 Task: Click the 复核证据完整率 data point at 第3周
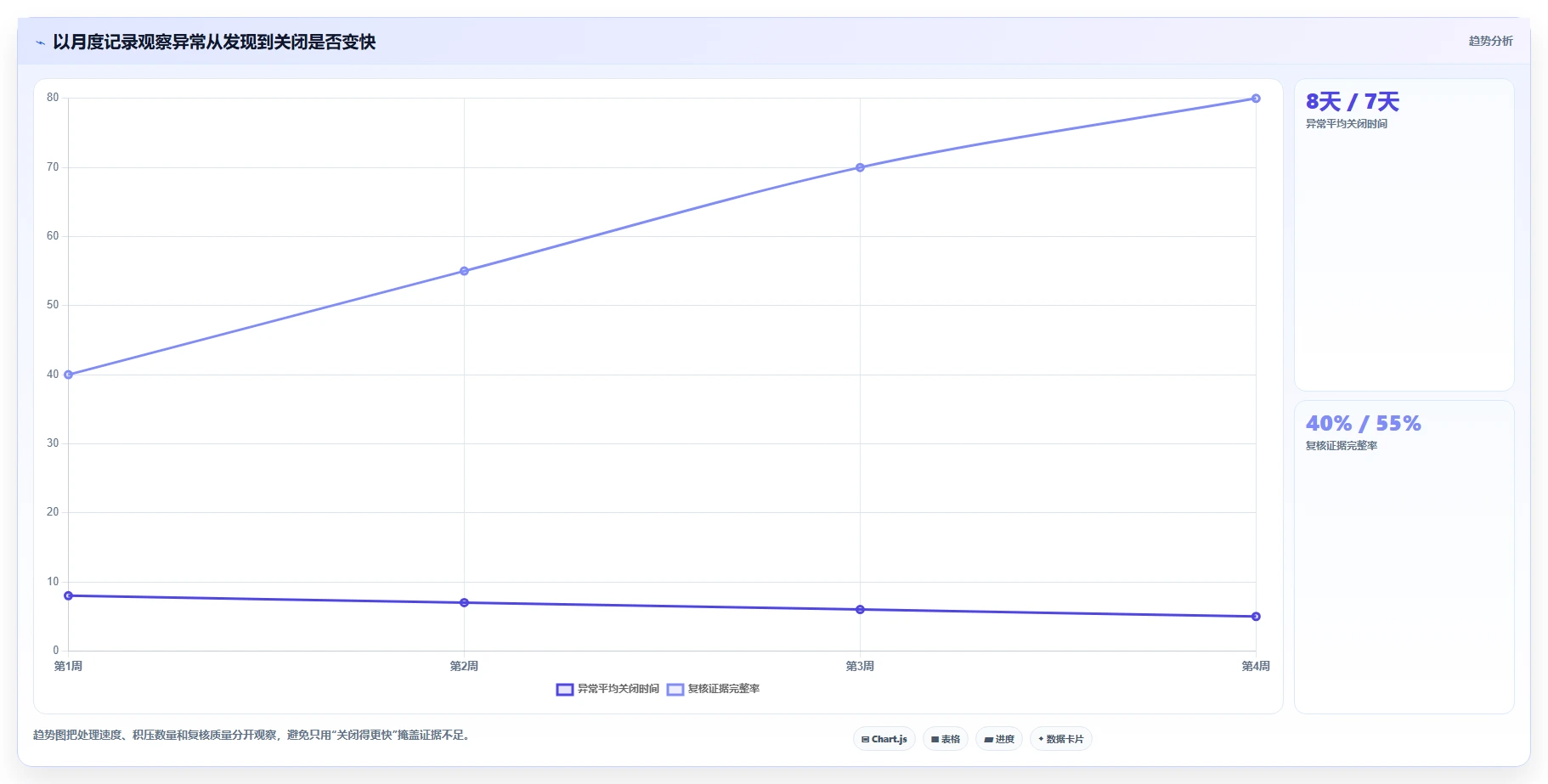click(860, 167)
